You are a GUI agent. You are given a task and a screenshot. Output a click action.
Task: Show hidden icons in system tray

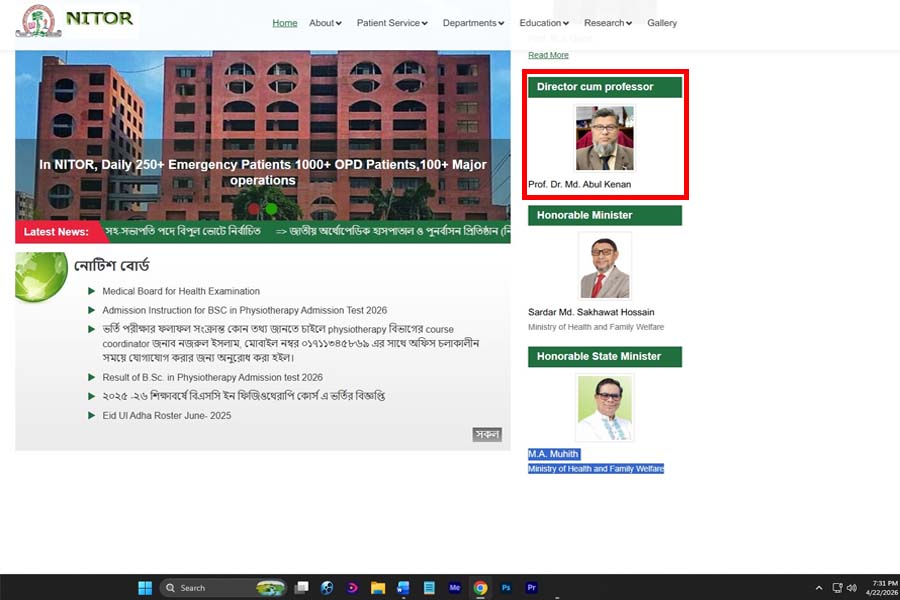[x=819, y=588]
